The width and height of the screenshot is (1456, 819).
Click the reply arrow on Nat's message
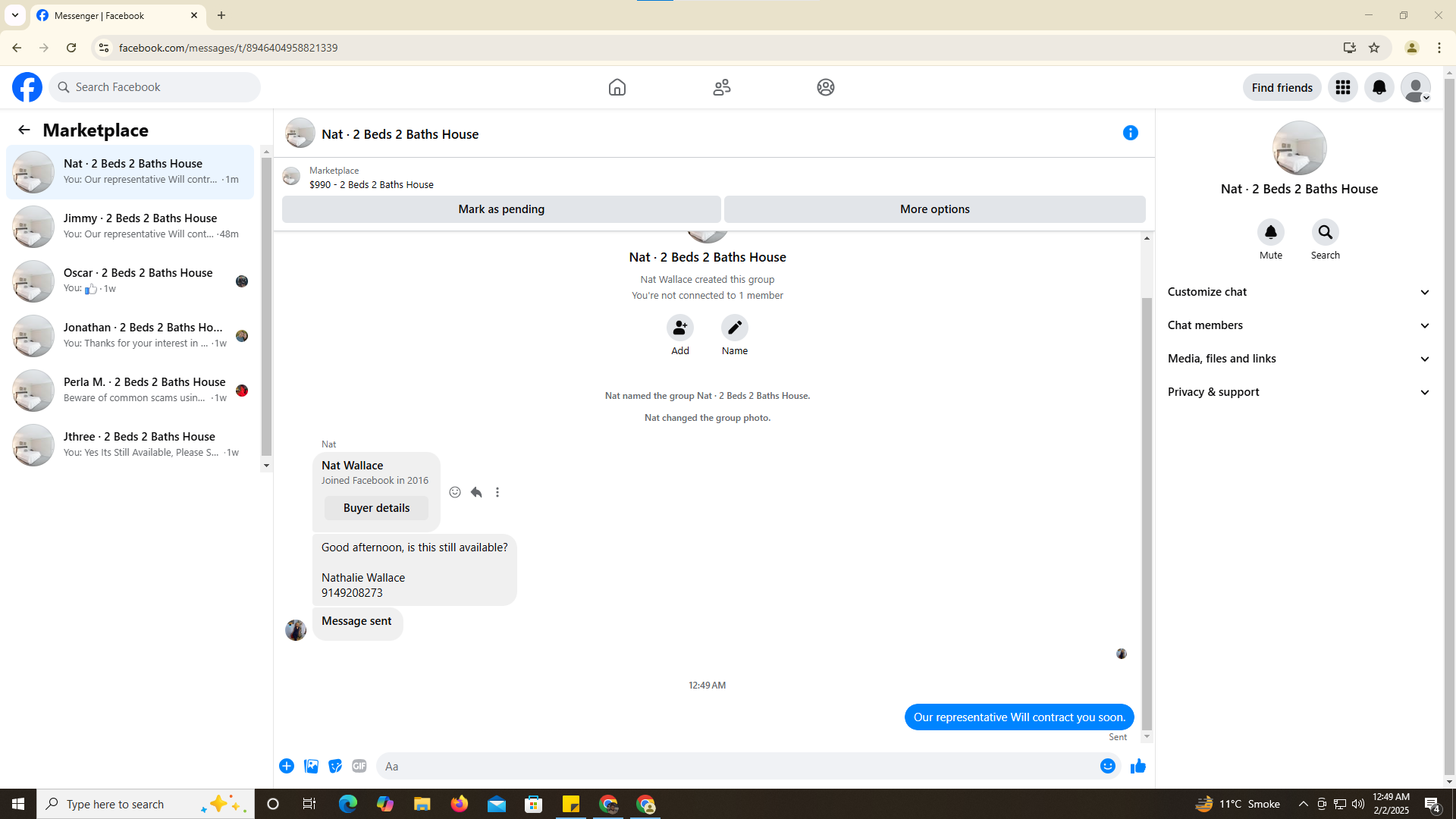[x=476, y=492]
